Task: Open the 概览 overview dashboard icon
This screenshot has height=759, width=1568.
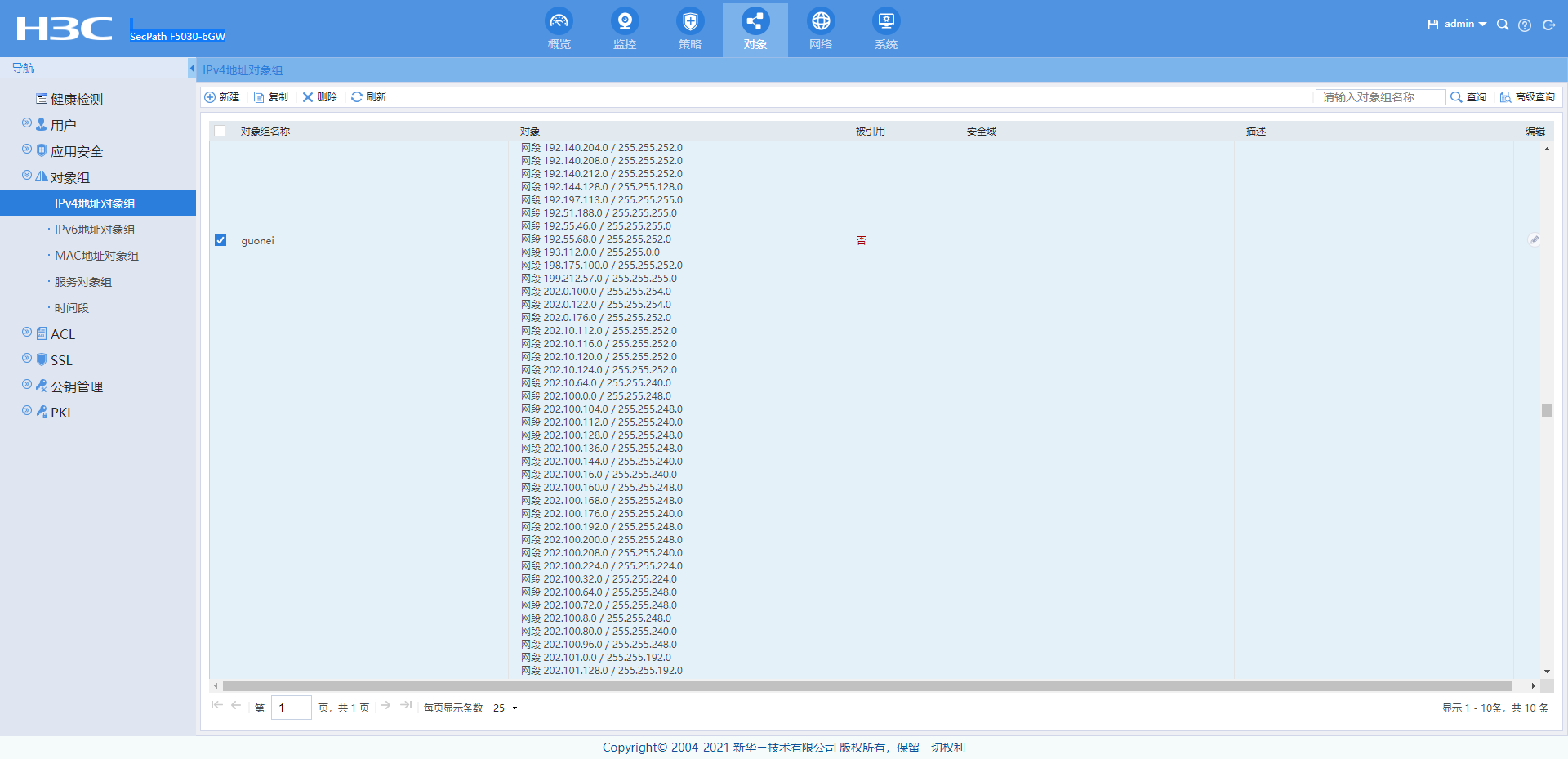Action: click(x=559, y=29)
